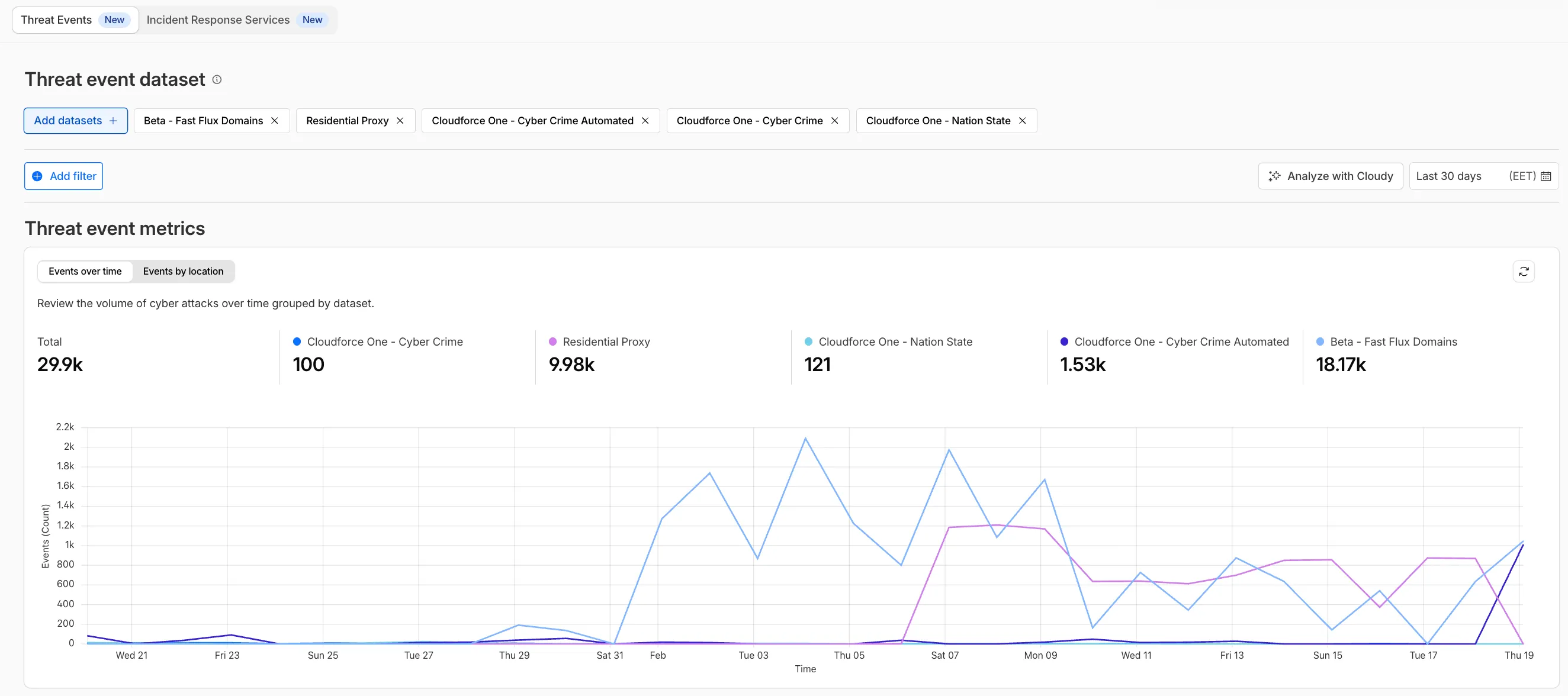1568x696 pixels.
Task: Click the Tue 03 peak on Fast Flux line
Action: point(805,438)
